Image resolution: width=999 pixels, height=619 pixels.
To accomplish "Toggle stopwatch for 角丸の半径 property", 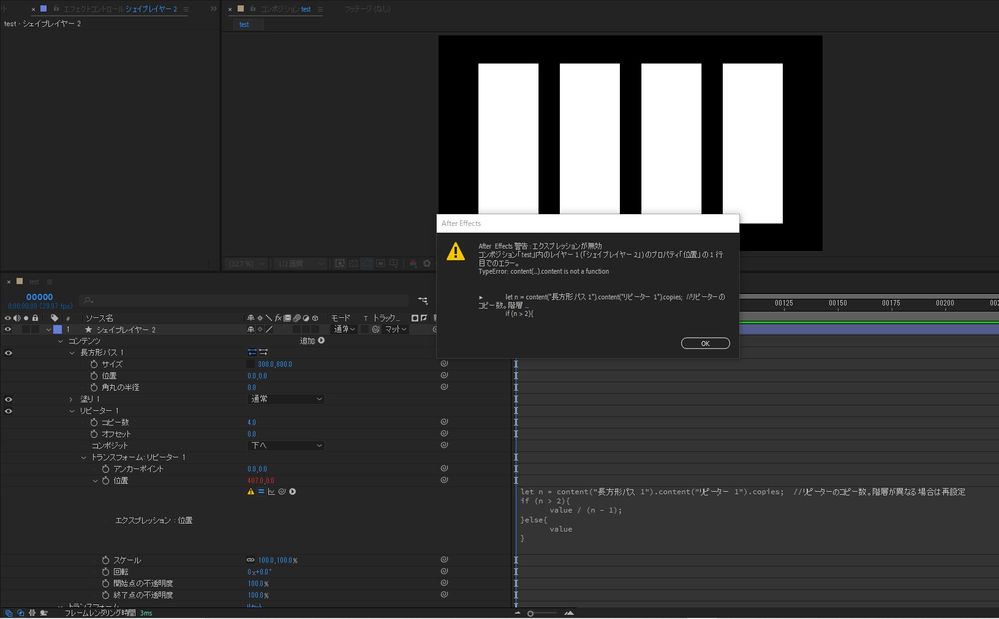I will click(x=94, y=387).
